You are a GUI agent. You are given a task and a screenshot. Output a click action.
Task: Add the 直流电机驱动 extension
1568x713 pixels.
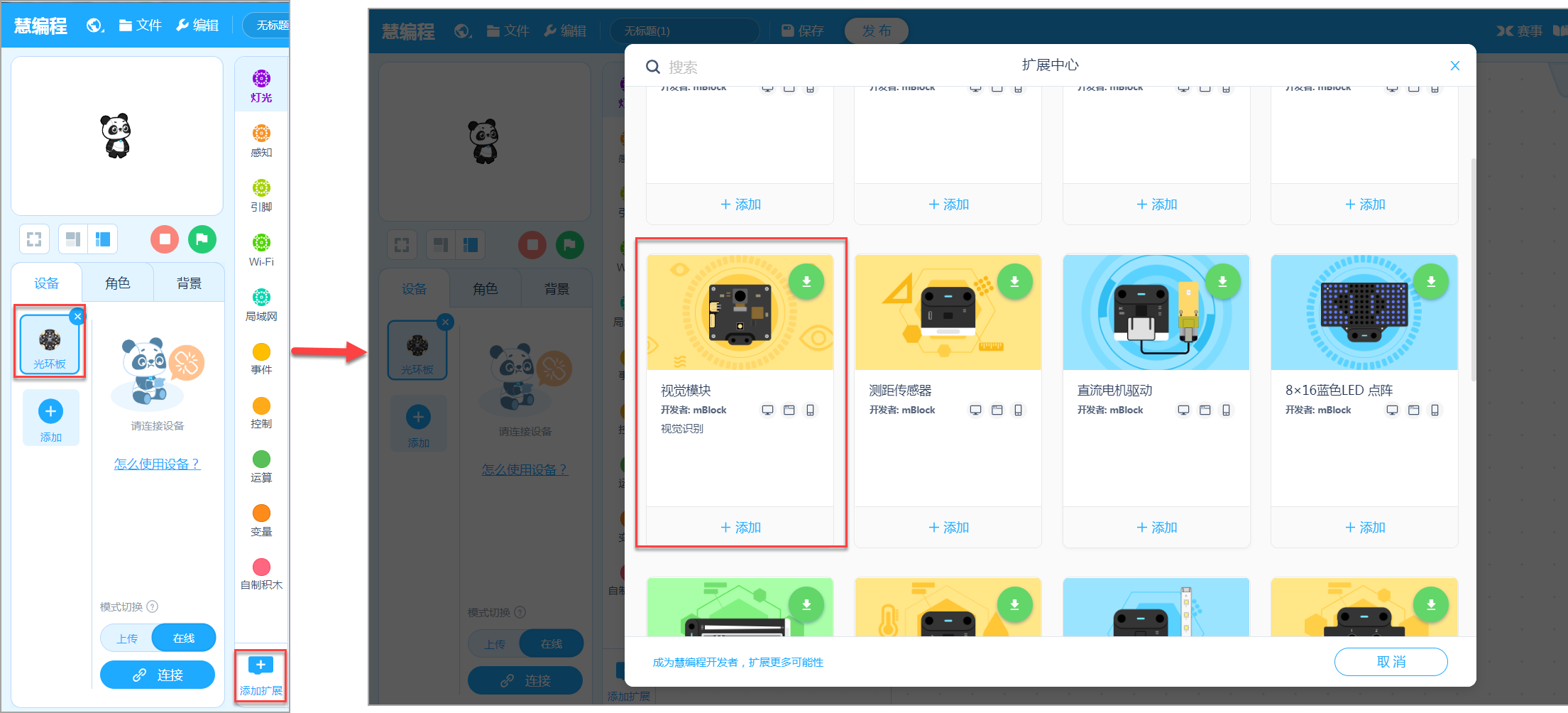pos(1156,527)
